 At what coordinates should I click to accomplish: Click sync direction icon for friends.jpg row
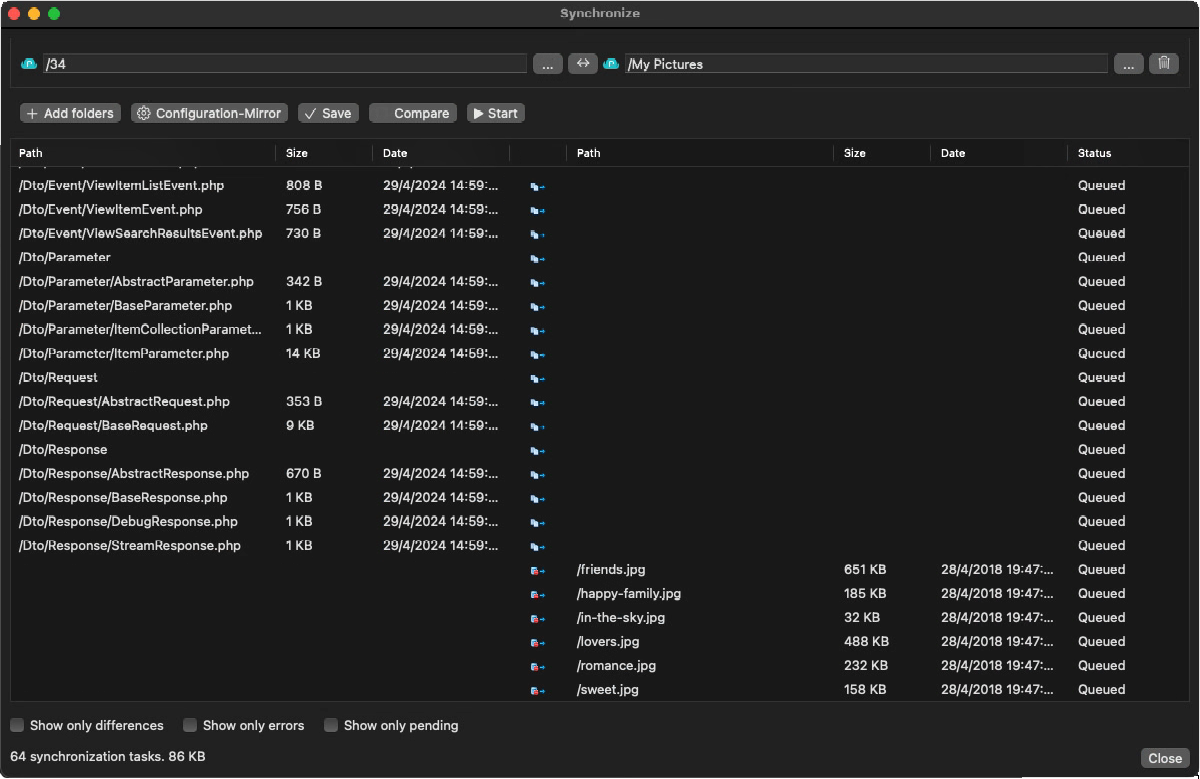pyautogui.click(x=538, y=570)
